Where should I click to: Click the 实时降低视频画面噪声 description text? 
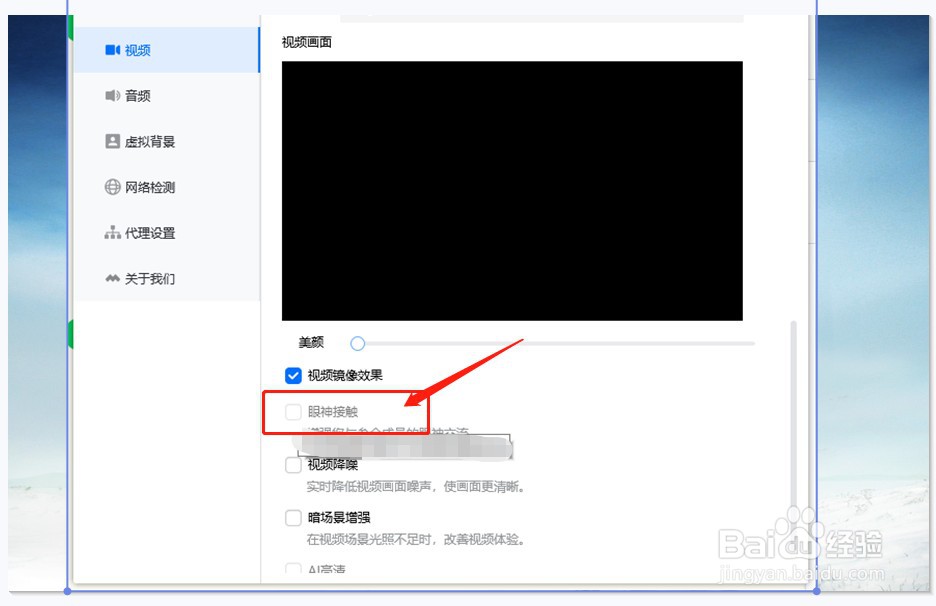415,487
